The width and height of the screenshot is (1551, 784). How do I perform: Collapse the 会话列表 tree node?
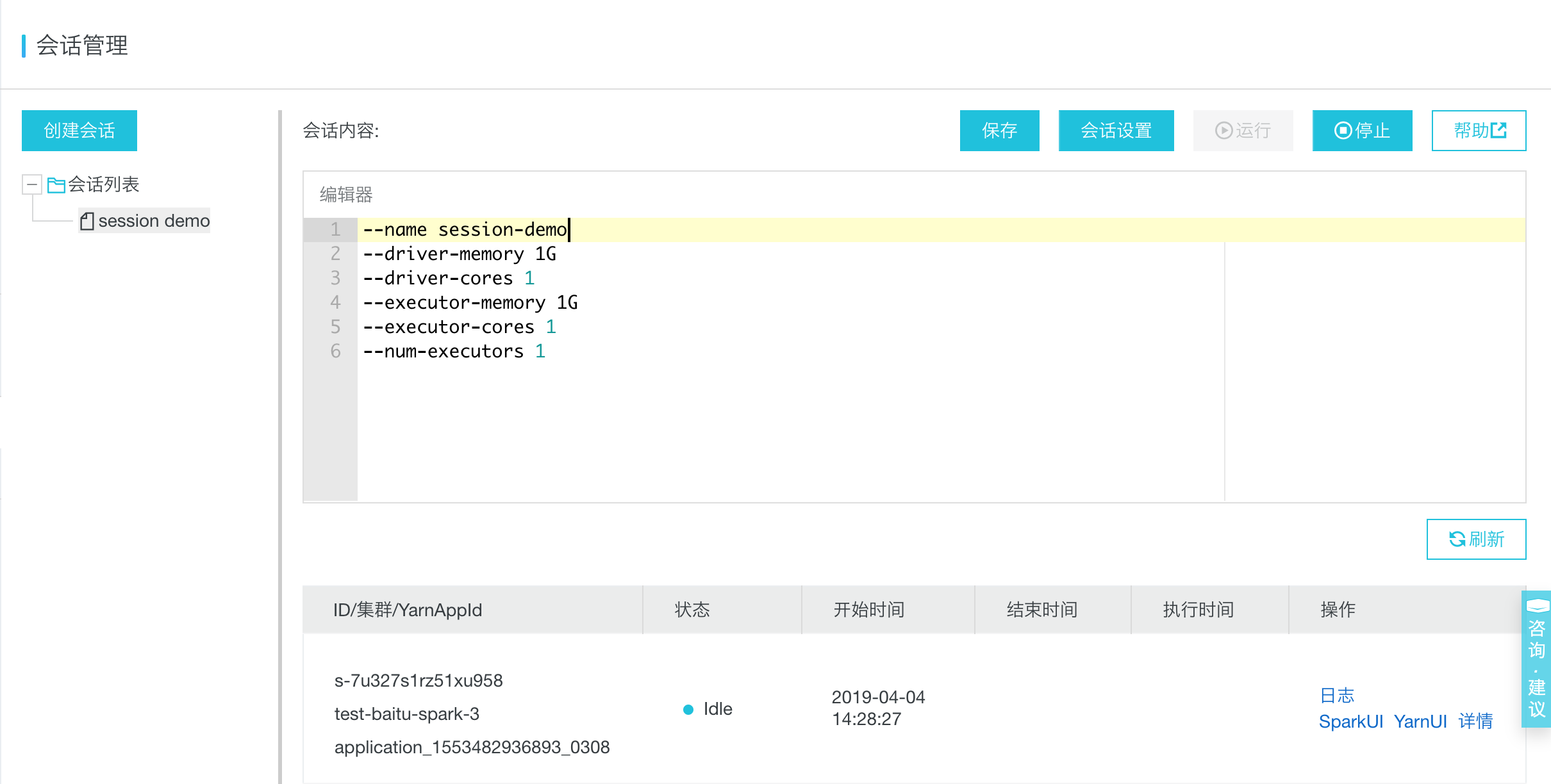tap(31, 185)
